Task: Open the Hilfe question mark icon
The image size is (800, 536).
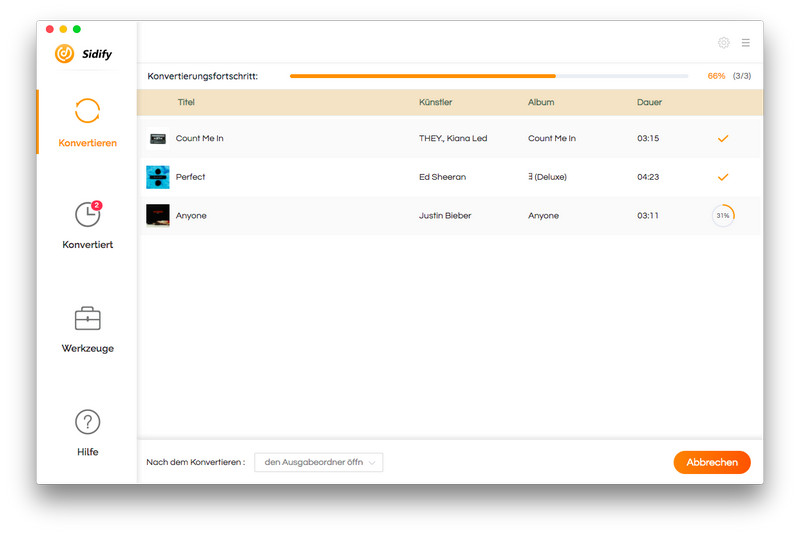Action: pos(88,422)
